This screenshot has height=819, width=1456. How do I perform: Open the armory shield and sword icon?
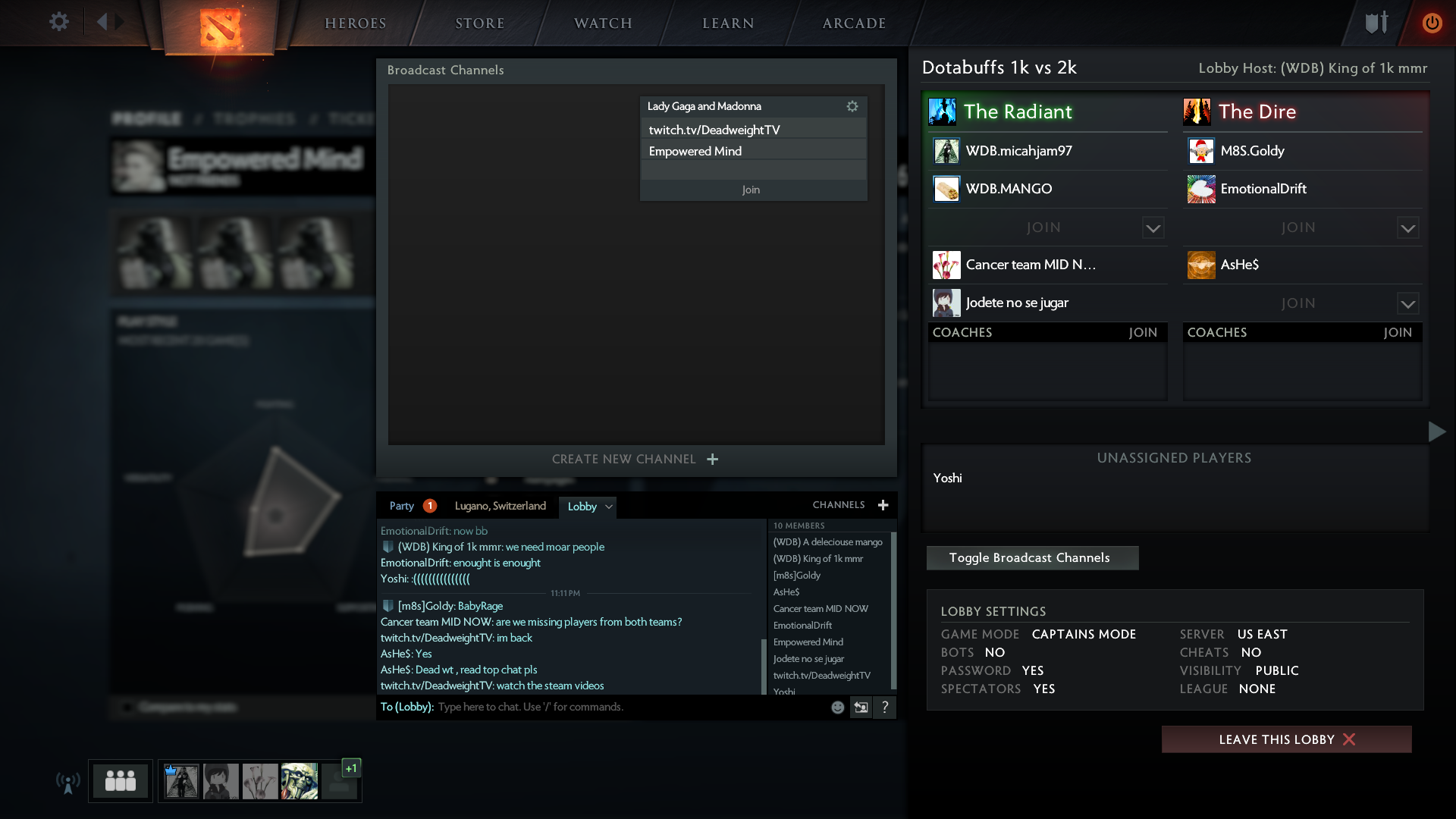point(1376,23)
